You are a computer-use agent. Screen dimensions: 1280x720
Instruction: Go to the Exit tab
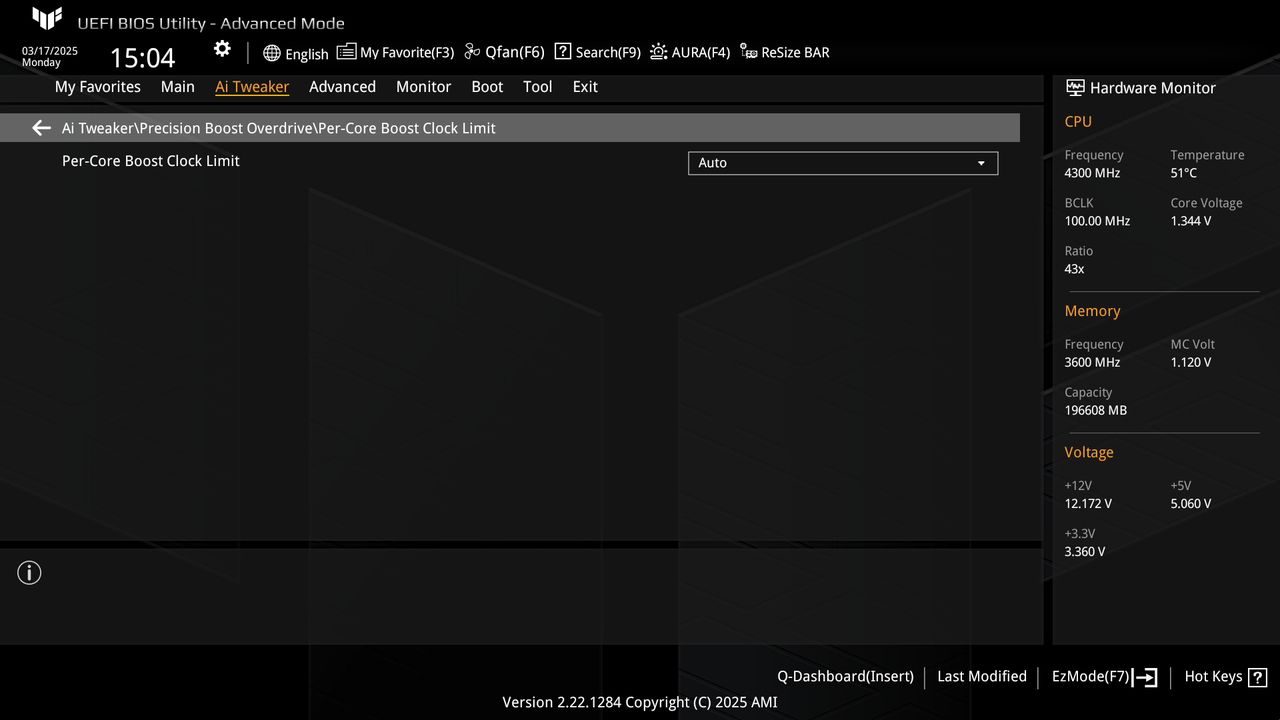[585, 87]
